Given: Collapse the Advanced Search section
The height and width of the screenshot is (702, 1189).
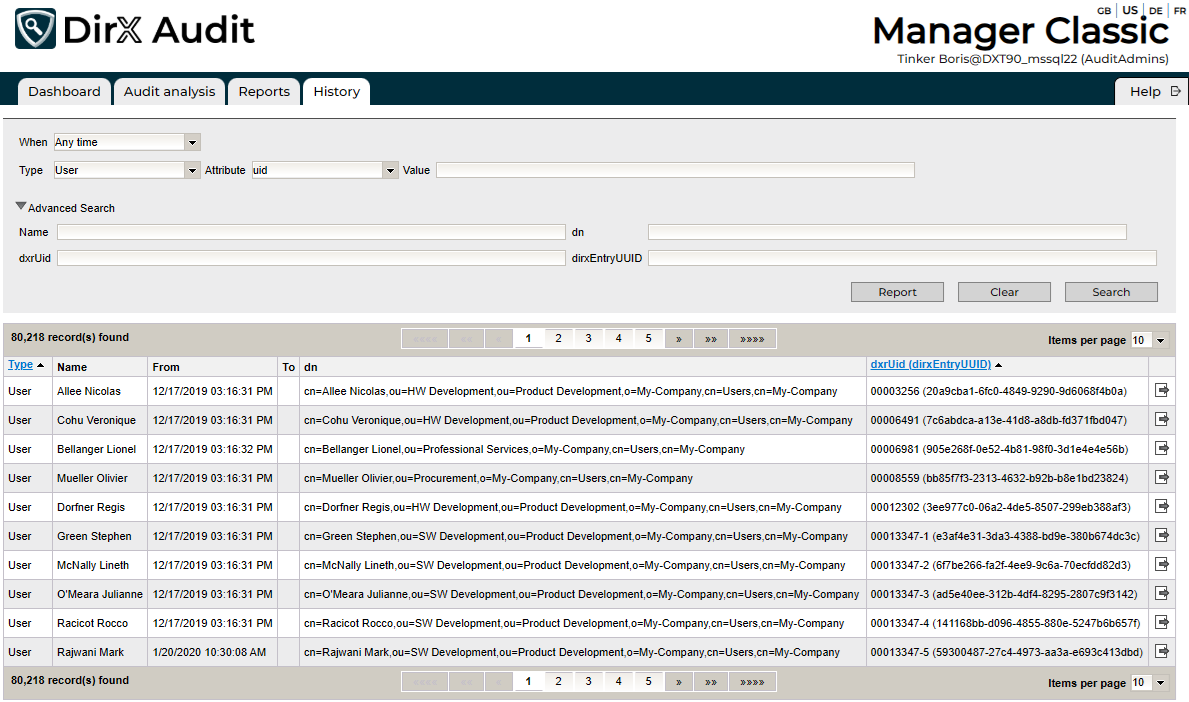Looking at the screenshot, I should pos(20,208).
